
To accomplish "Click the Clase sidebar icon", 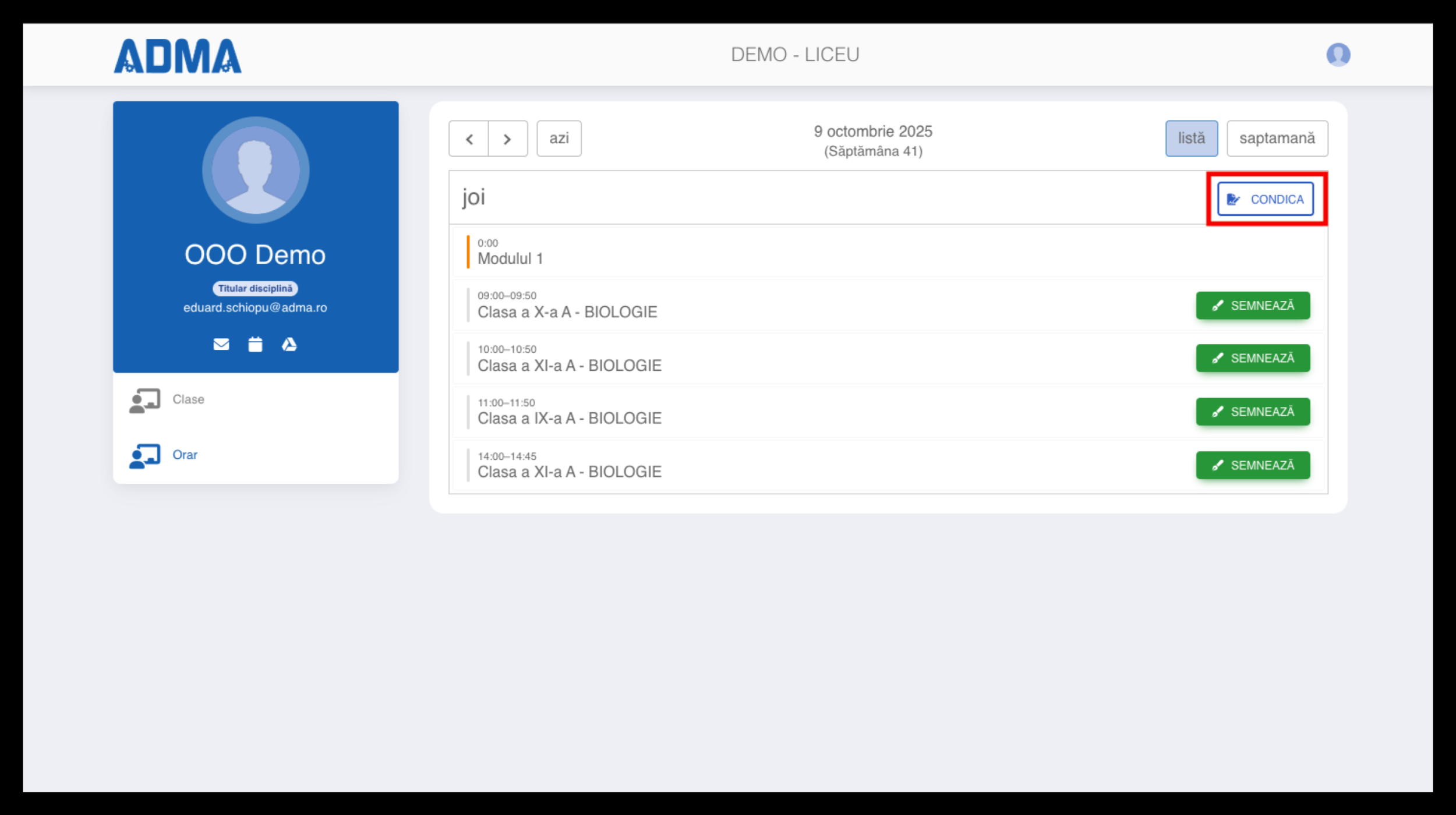I will coord(144,401).
